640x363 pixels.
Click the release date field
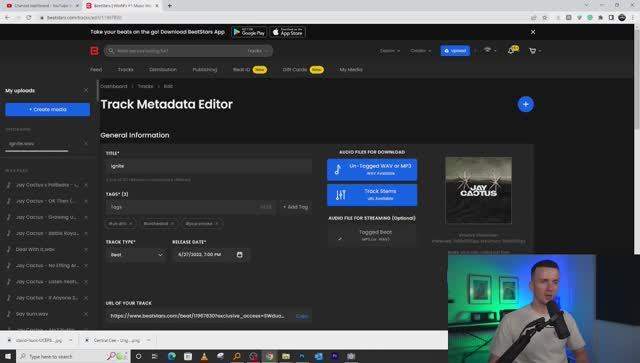point(210,255)
